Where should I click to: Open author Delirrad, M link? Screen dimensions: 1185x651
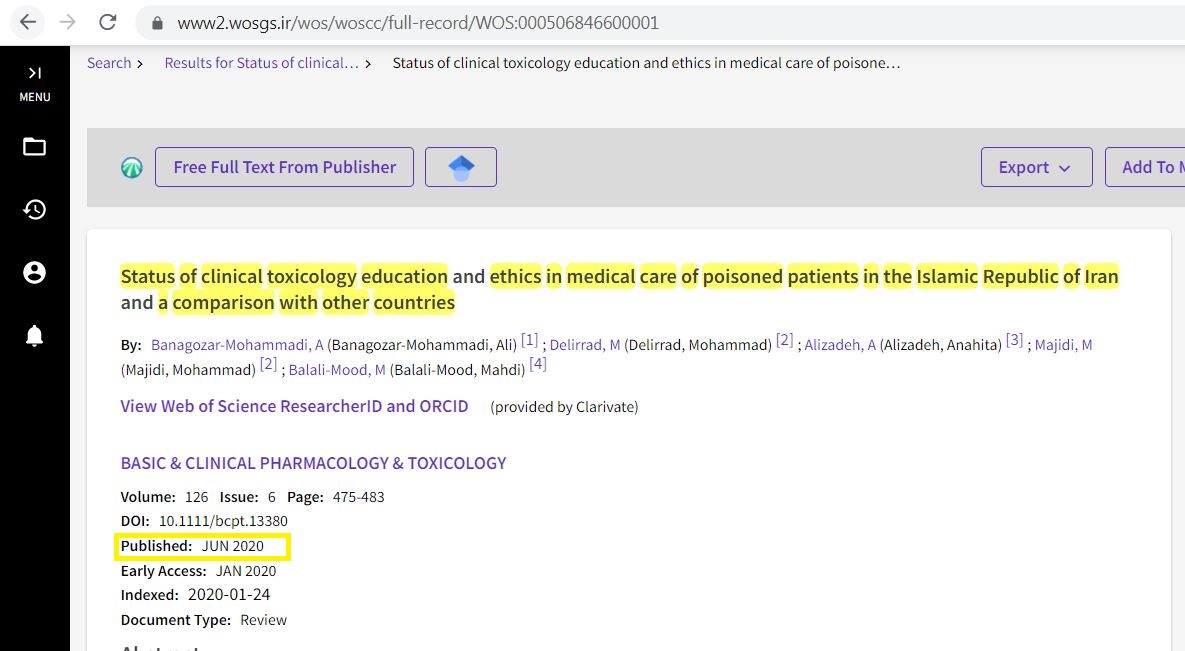point(585,345)
